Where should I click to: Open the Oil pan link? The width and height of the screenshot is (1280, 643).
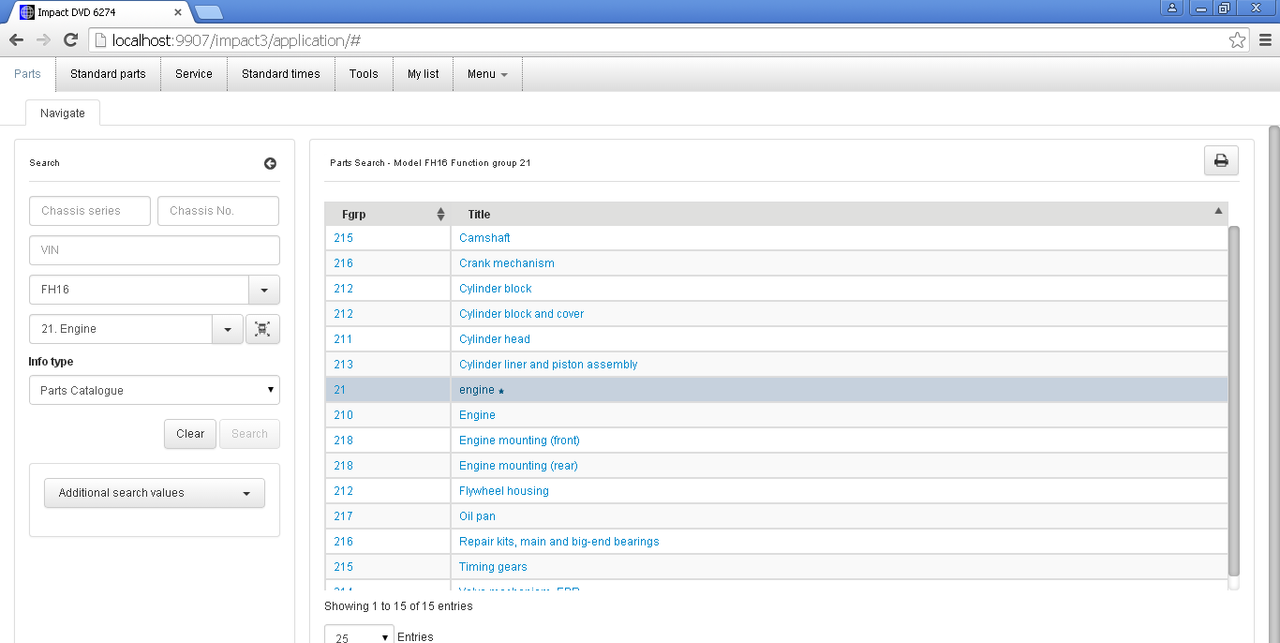(477, 516)
